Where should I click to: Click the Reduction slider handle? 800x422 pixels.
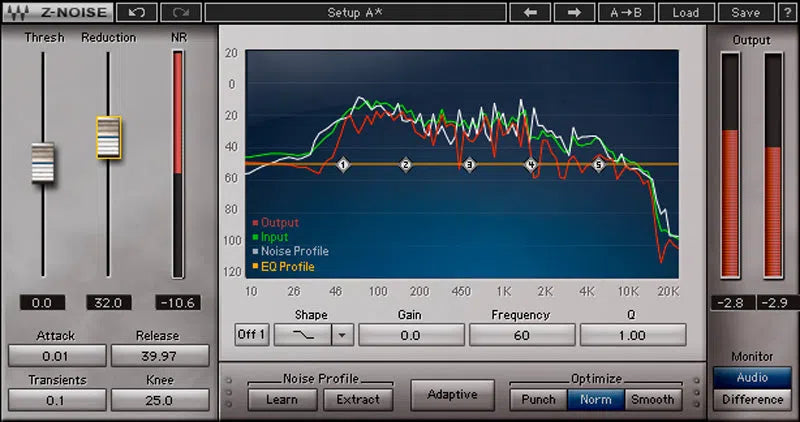click(x=108, y=138)
